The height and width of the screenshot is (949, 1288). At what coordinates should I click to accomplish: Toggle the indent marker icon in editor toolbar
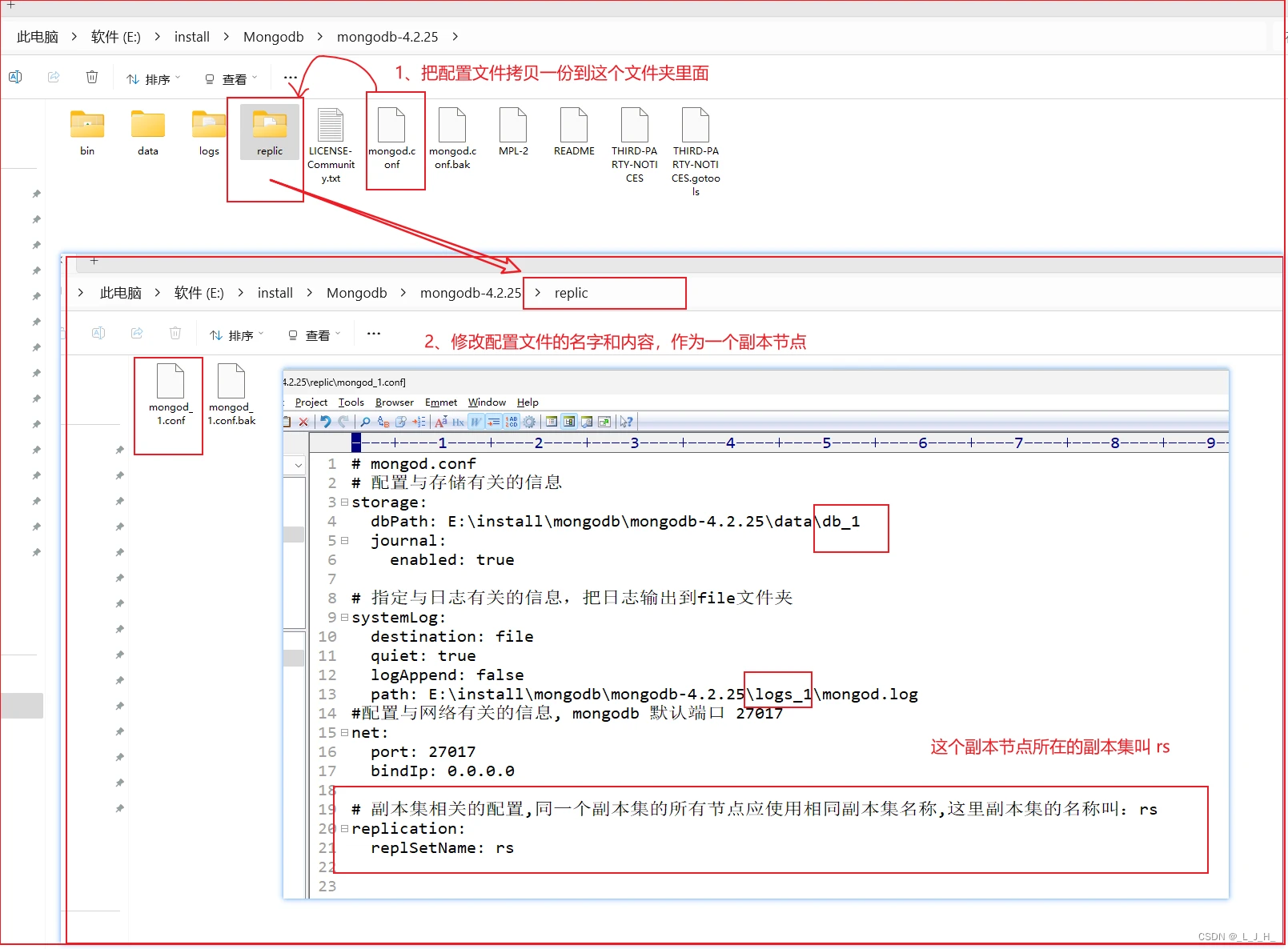coord(494,422)
